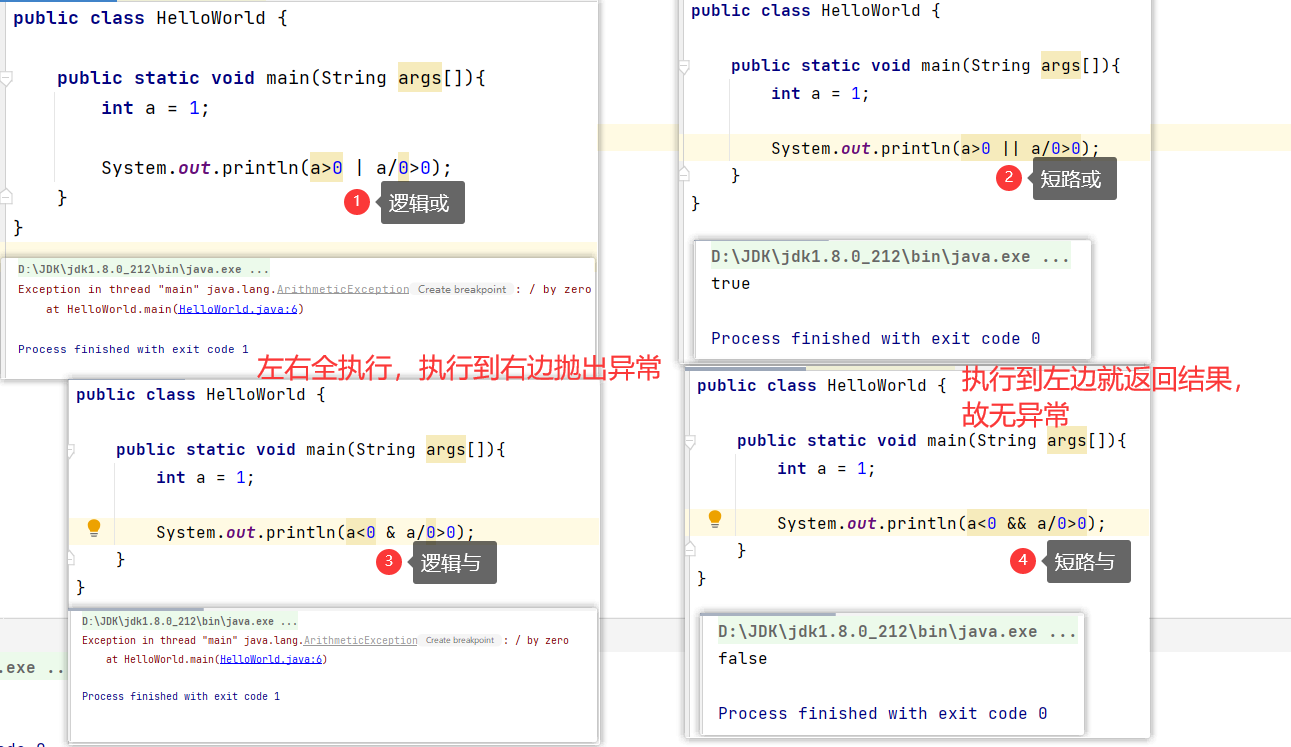Click red badge numbered 1 labeled 逻辑或
Image resolution: width=1291 pixels, height=747 pixels.
coord(357,202)
